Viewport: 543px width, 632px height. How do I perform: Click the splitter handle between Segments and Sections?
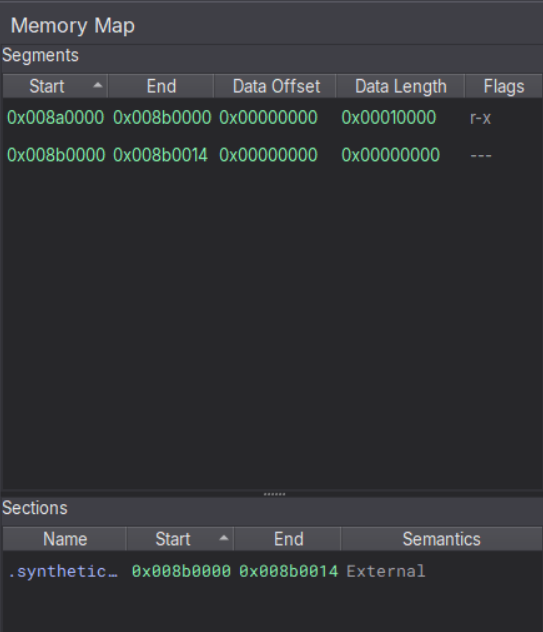(274, 494)
